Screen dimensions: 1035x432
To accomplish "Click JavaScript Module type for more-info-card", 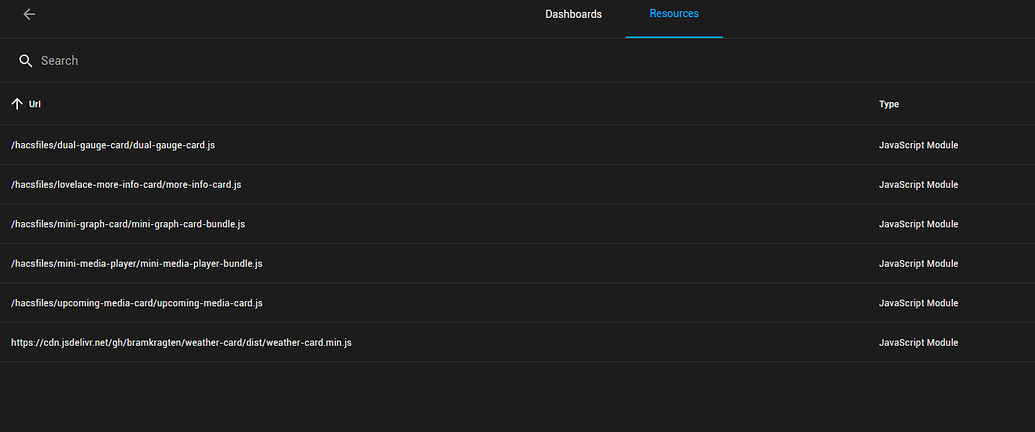I will [x=918, y=185].
